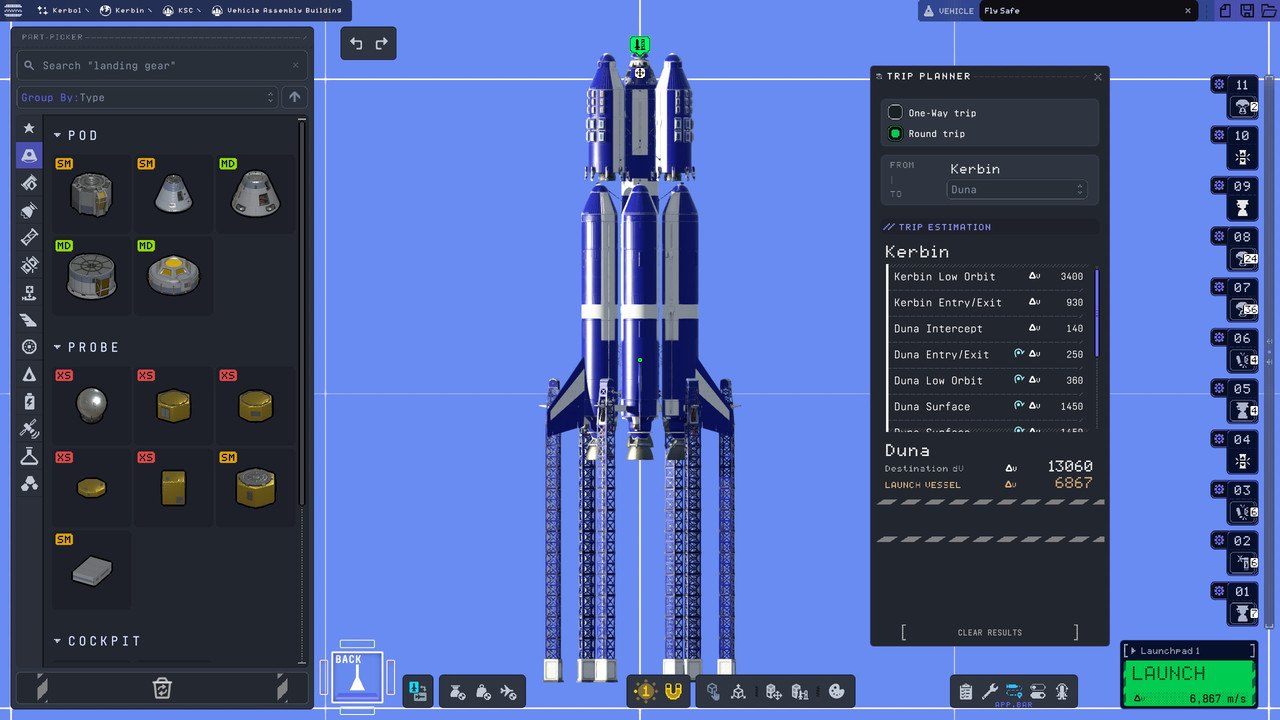Viewport: 1280px width, 720px height.
Task: Collapse the POD section
Action: coord(58,135)
